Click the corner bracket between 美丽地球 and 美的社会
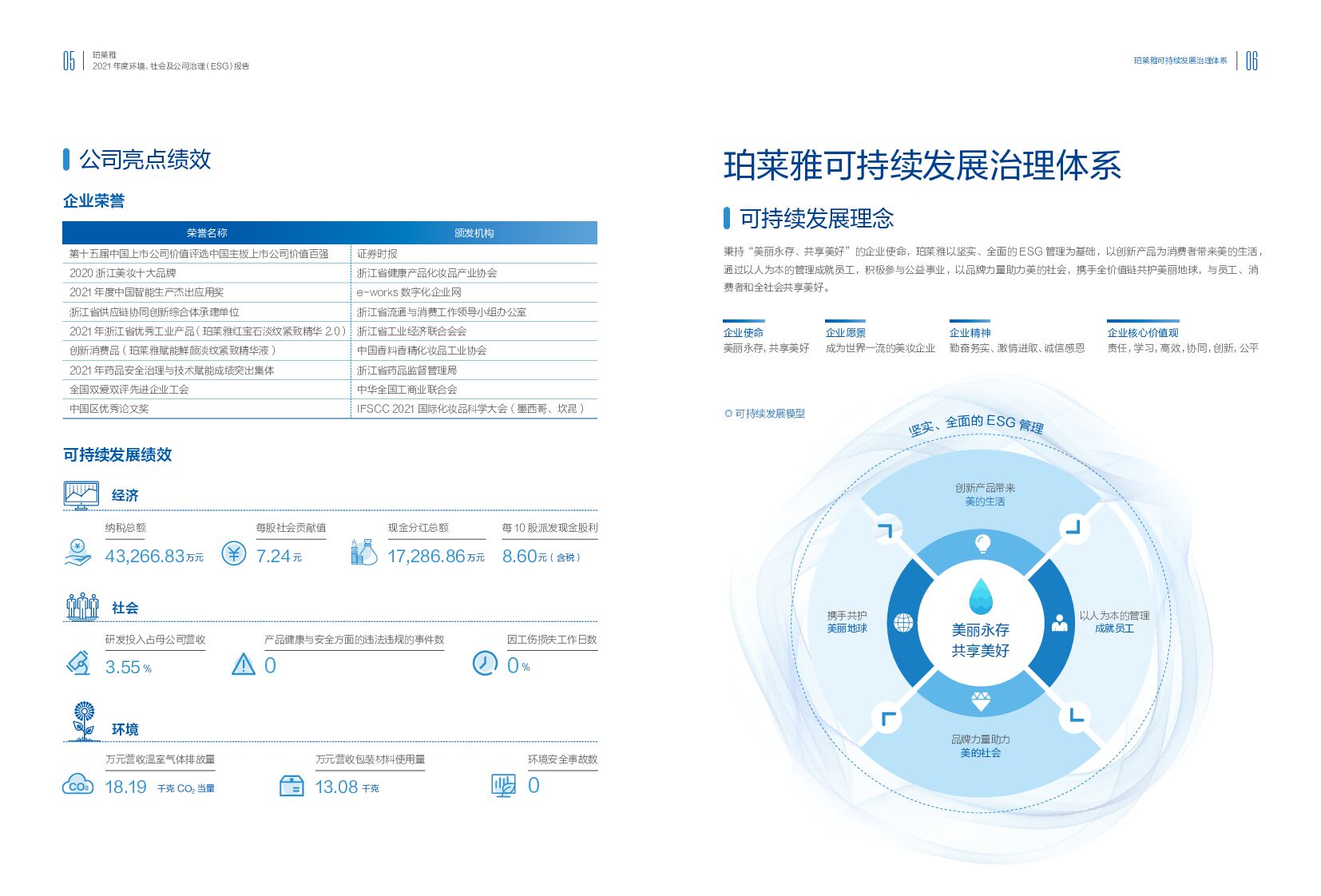The image size is (1321, 896). pyautogui.click(x=887, y=718)
